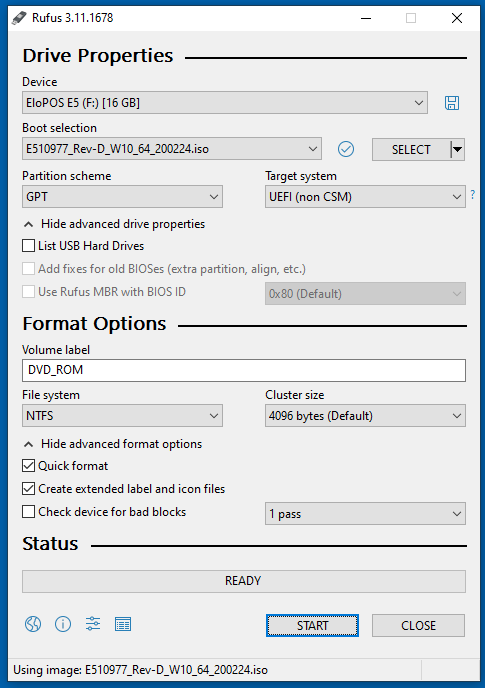Click the CLOSE button
The width and height of the screenshot is (485, 688).
pyautogui.click(x=418, y=625)
